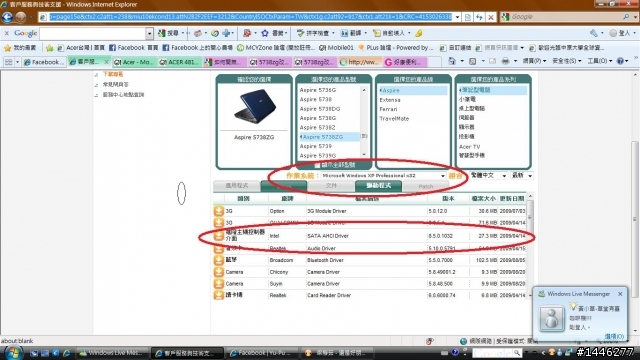Download the Realtek Card Reader Driver
This screenshot has width=640, height=360.
tap(218, 295)
